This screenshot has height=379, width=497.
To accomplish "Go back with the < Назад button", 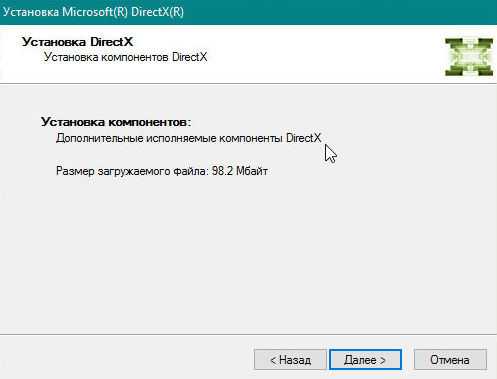I will (290, 360).
